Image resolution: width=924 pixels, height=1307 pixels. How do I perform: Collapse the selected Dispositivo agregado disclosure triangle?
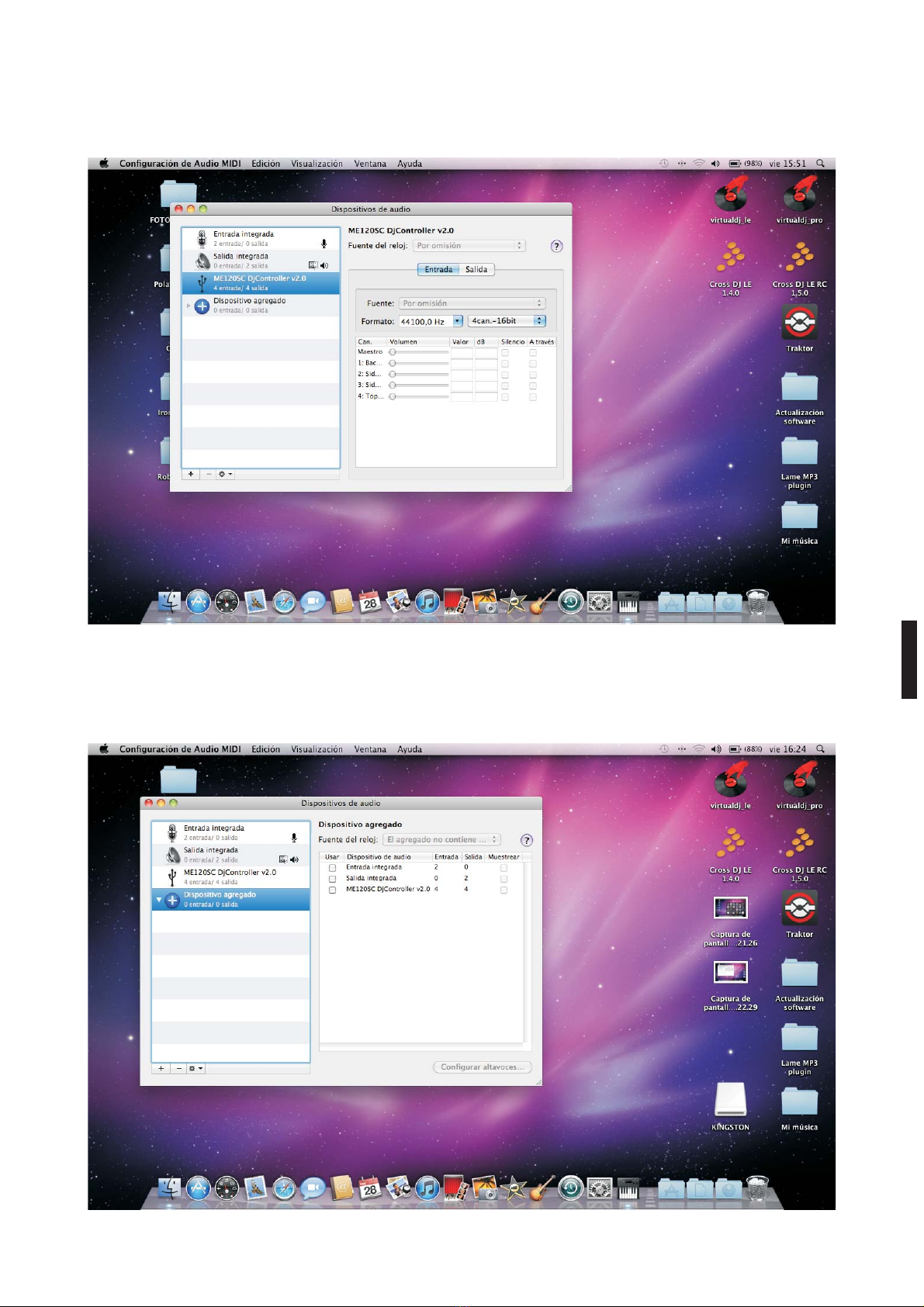click(x=158, y=900)
